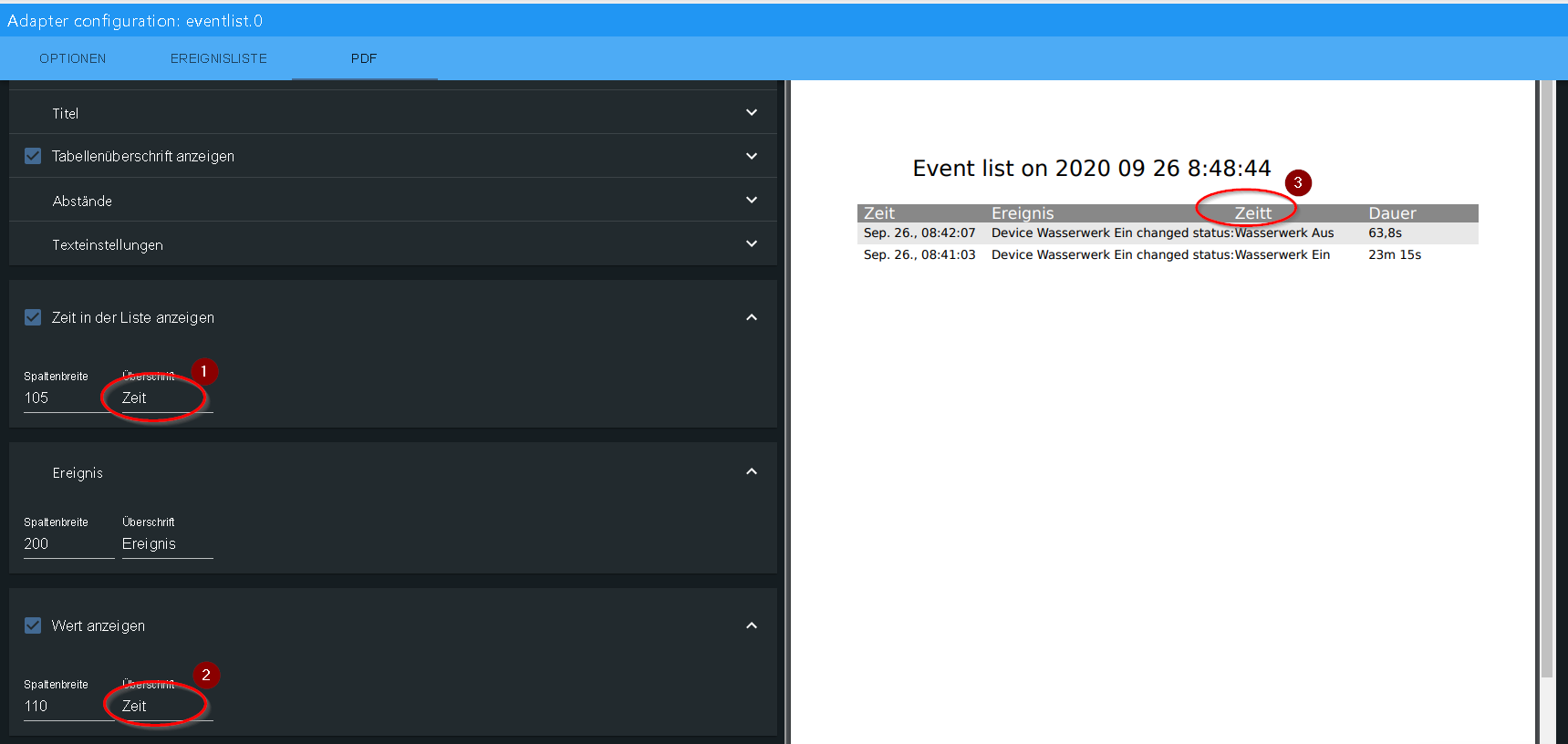Edit Spaltenbreite field with value 110
1568x744 pixels.
[x=69, y=707]
